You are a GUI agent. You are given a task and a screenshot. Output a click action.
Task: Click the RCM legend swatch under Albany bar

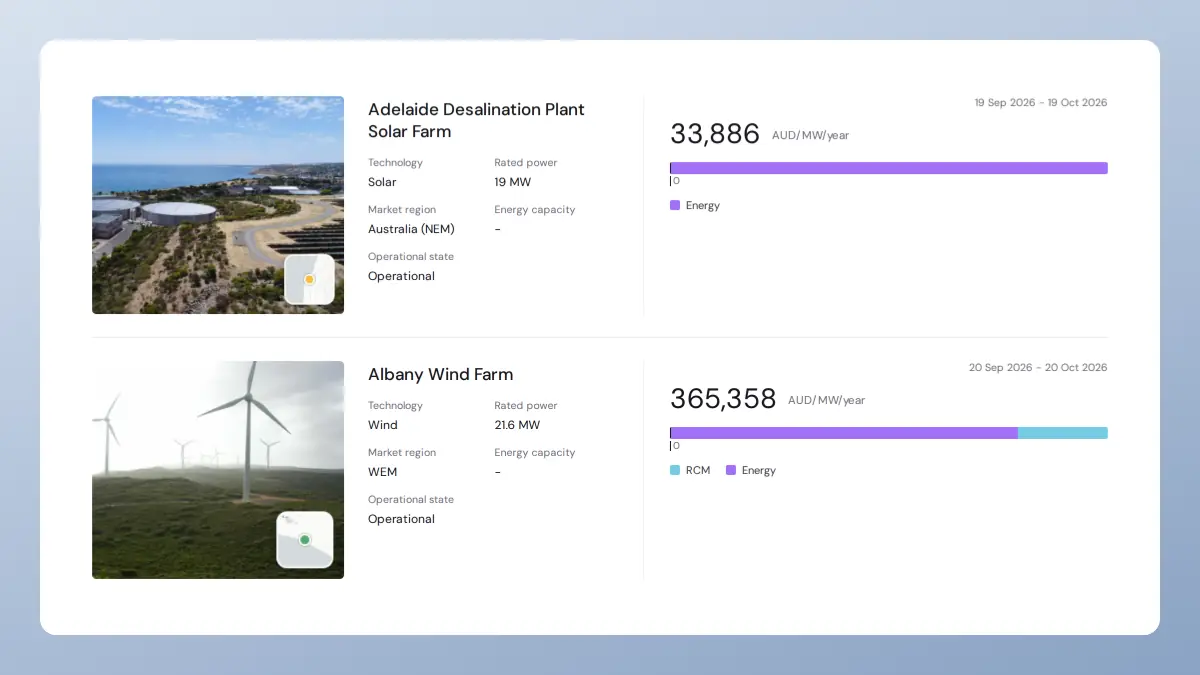[675, 470]
